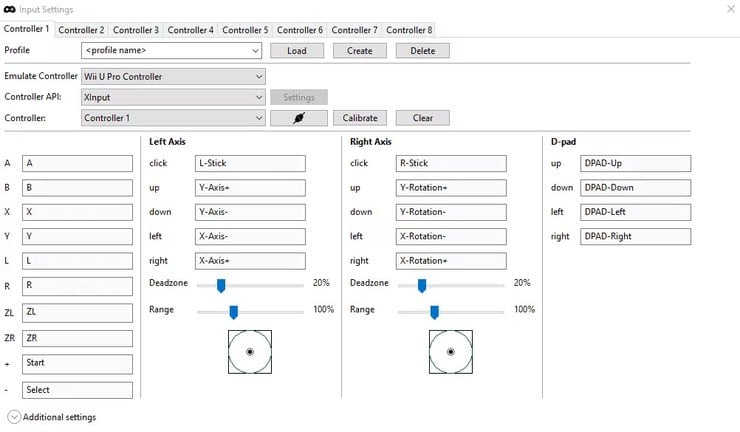Click the DPAD-Up mapping field
Image resolution: width=740 pixels, height=432 pixels.
[x=636, y=163]
